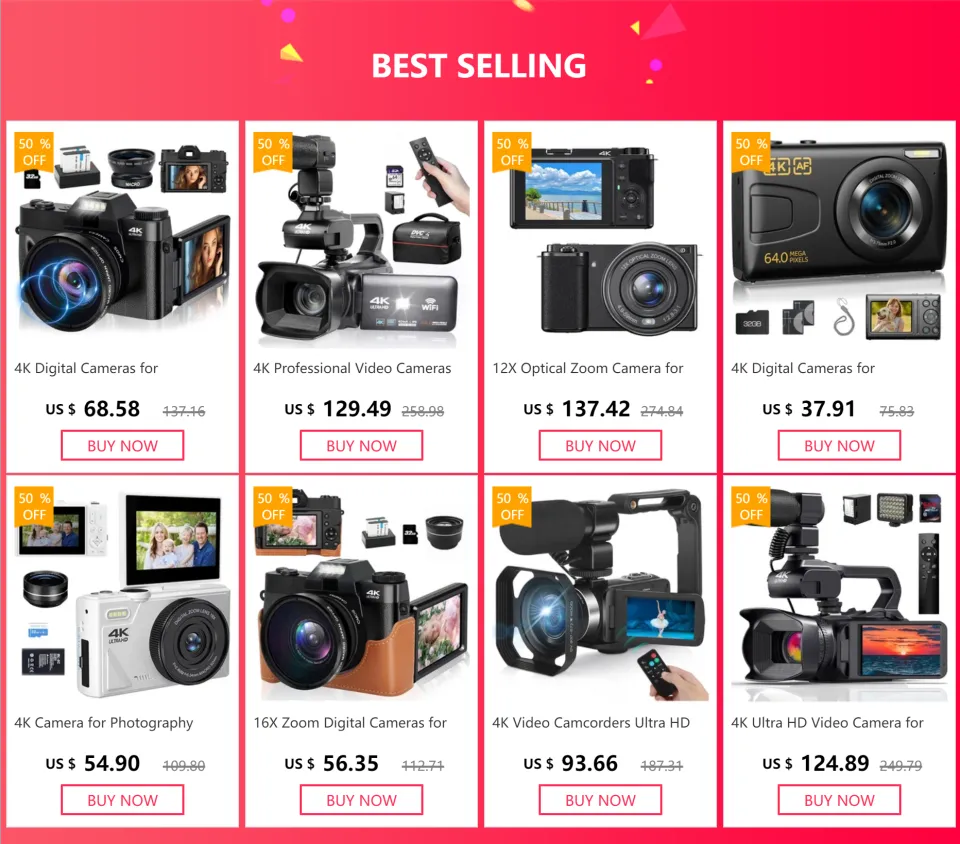The height and width of the screenshot is (844, 960).
Task: Open the 4K Professional Video Cameras title
Action: (352, 368)
